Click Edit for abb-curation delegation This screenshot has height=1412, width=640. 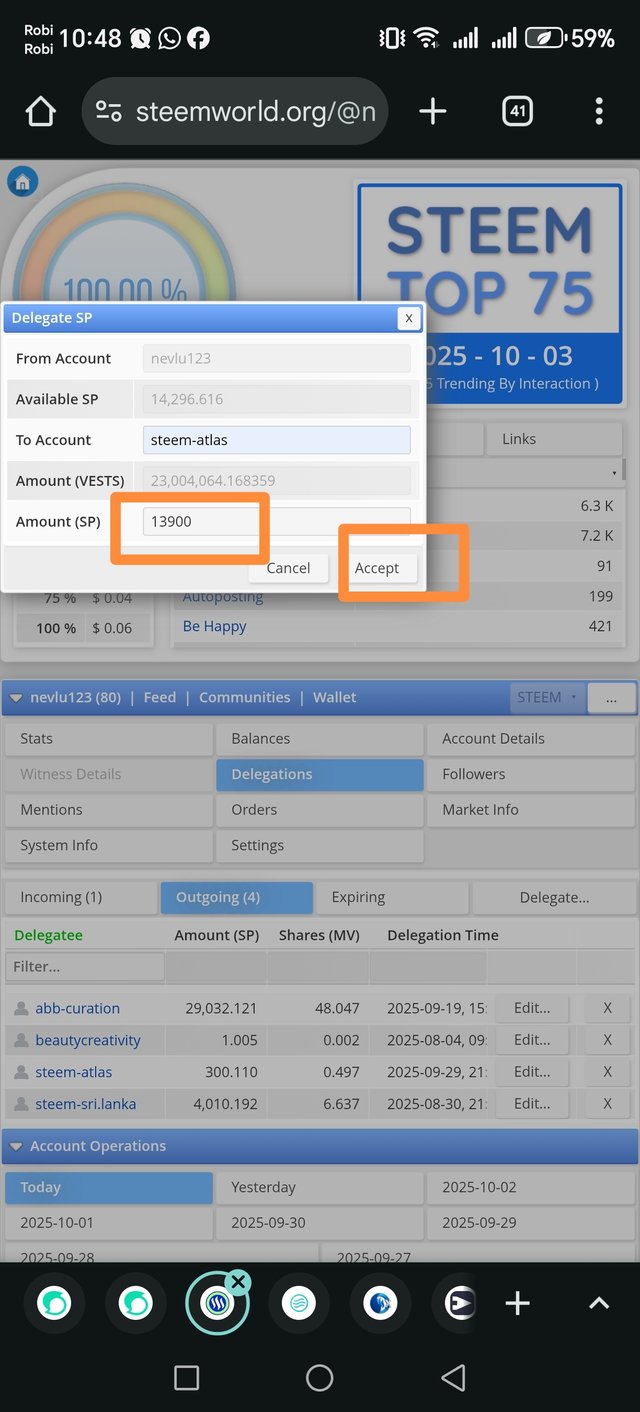pyautogui.click(x=532, y=1008)
